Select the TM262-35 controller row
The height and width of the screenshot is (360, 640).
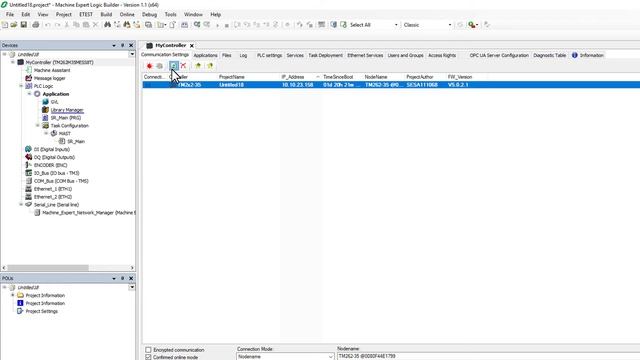click(x=391, y=84)
